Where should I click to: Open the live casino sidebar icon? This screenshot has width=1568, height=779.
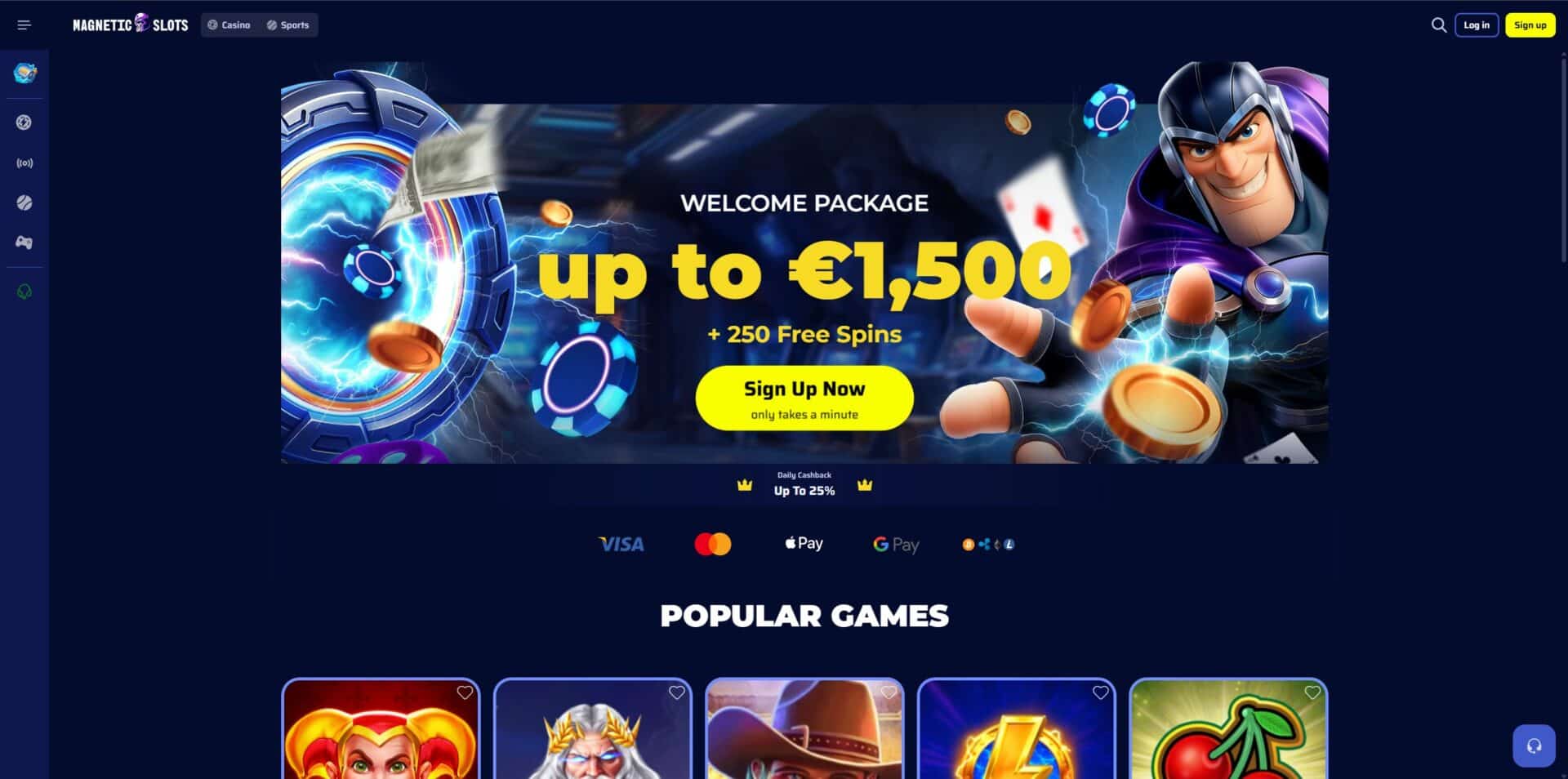(x=24, y=163)
